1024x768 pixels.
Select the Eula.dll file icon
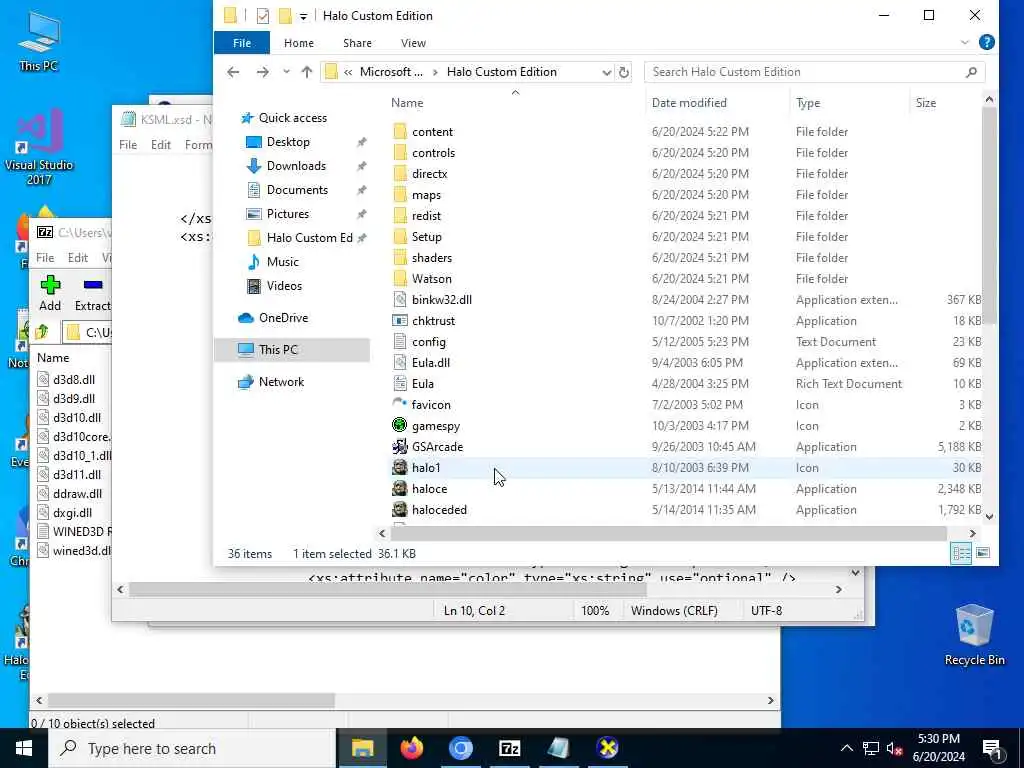pyautogui.click(x=400, y=362)
